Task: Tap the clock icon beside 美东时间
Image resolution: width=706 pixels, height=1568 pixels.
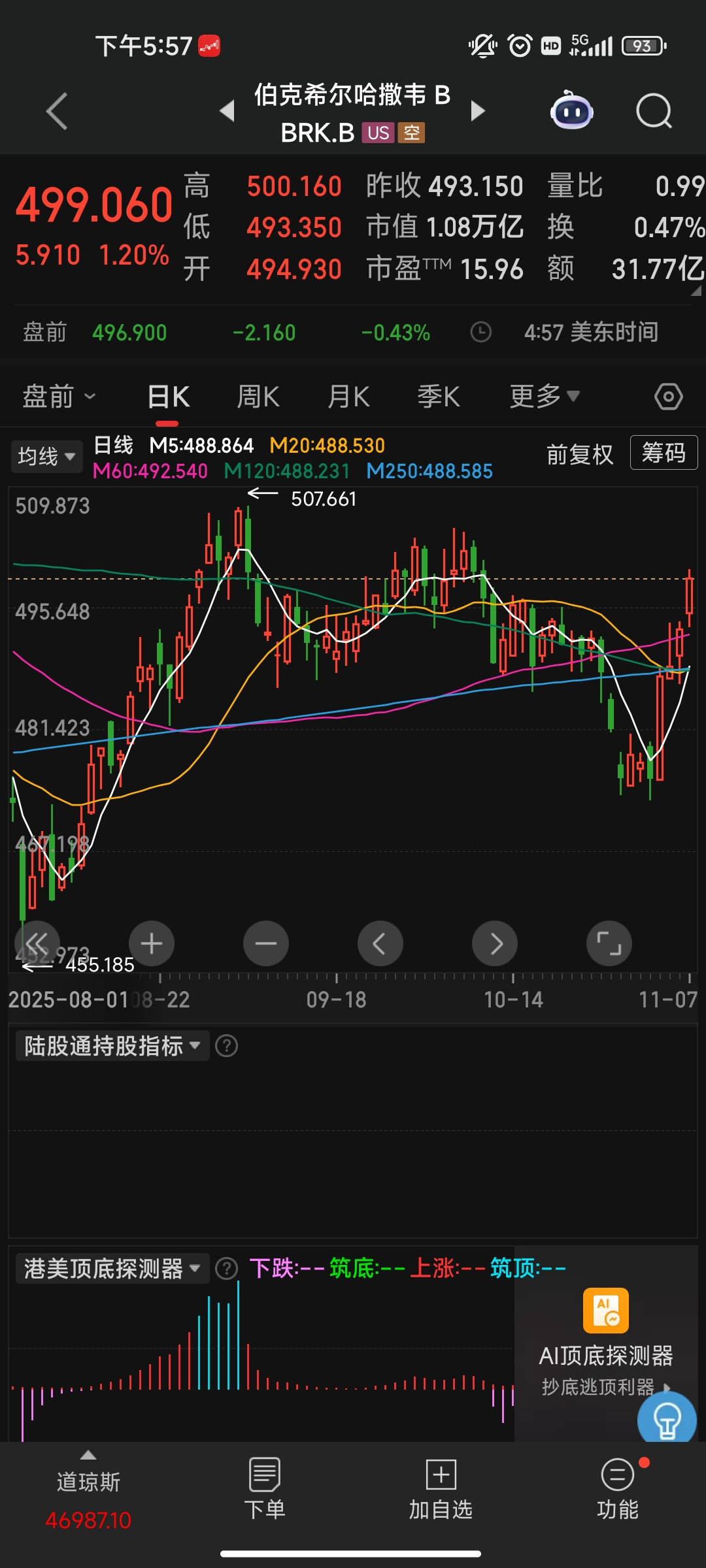Action: coord(481,332)
